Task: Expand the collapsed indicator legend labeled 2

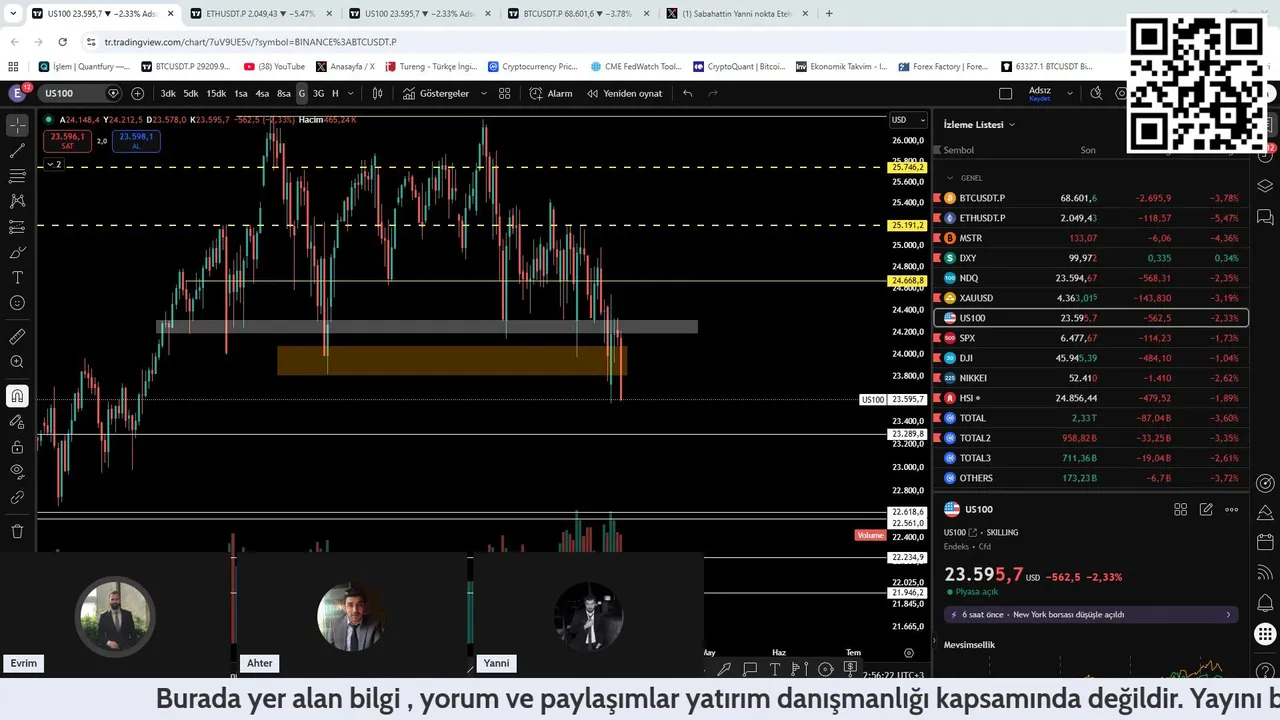Action: tap(53, 164)
